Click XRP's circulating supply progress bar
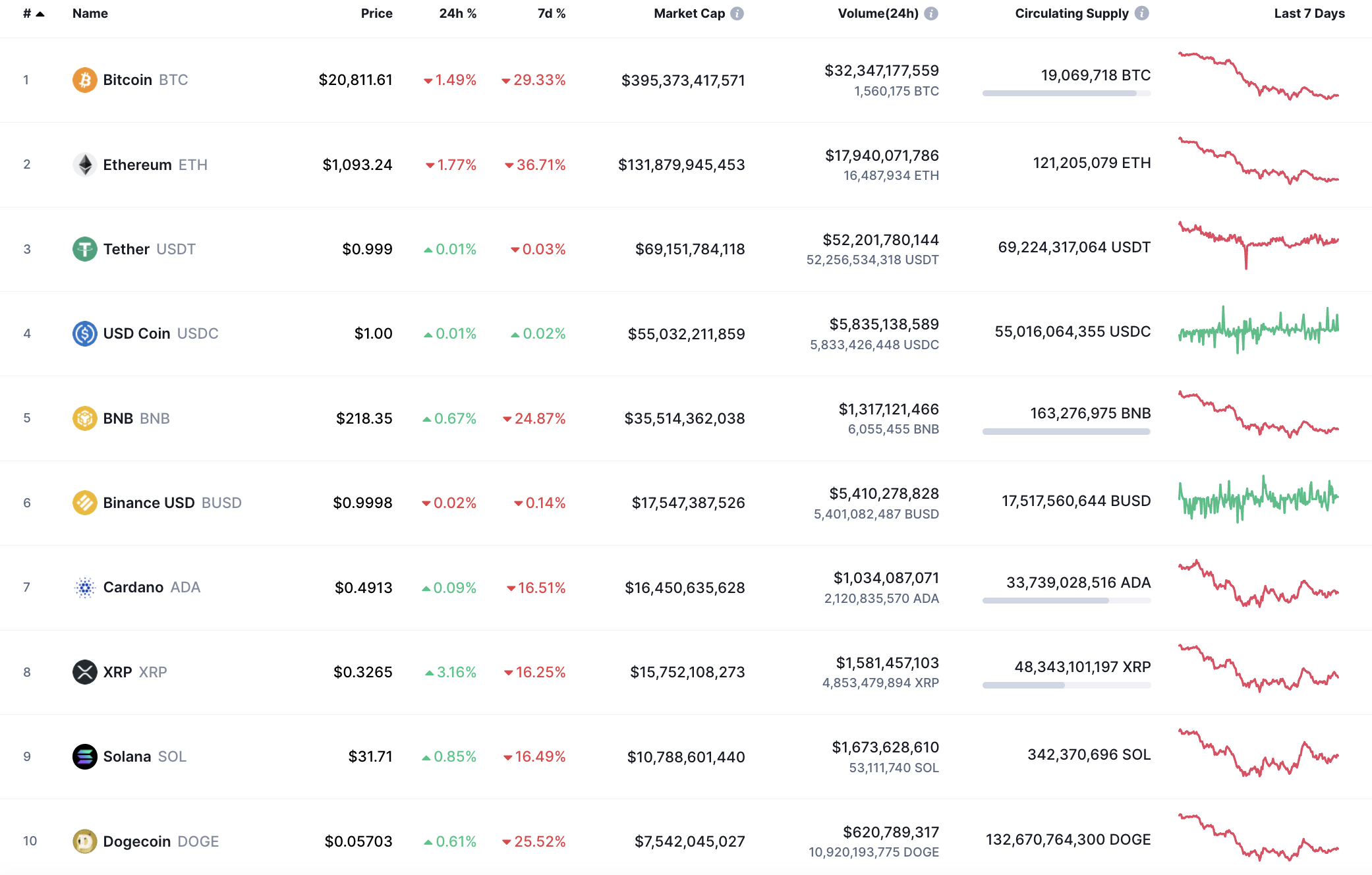This screenshot has width=1372, height=875. 1066,685
